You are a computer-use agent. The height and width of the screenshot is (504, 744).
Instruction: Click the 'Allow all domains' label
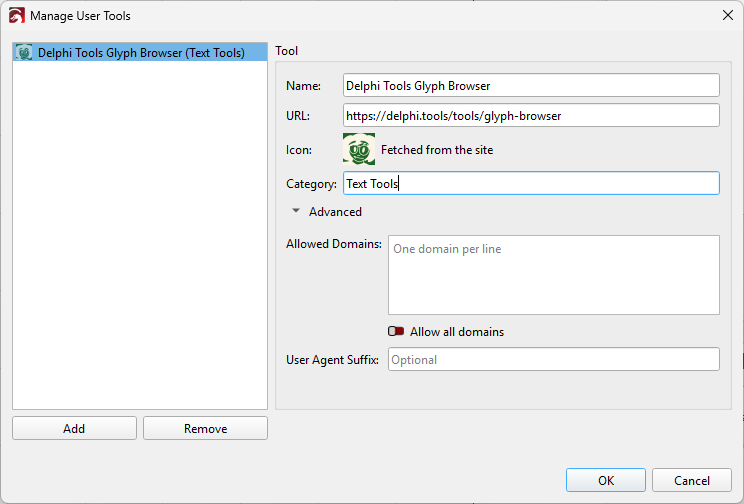click(457, 332)
